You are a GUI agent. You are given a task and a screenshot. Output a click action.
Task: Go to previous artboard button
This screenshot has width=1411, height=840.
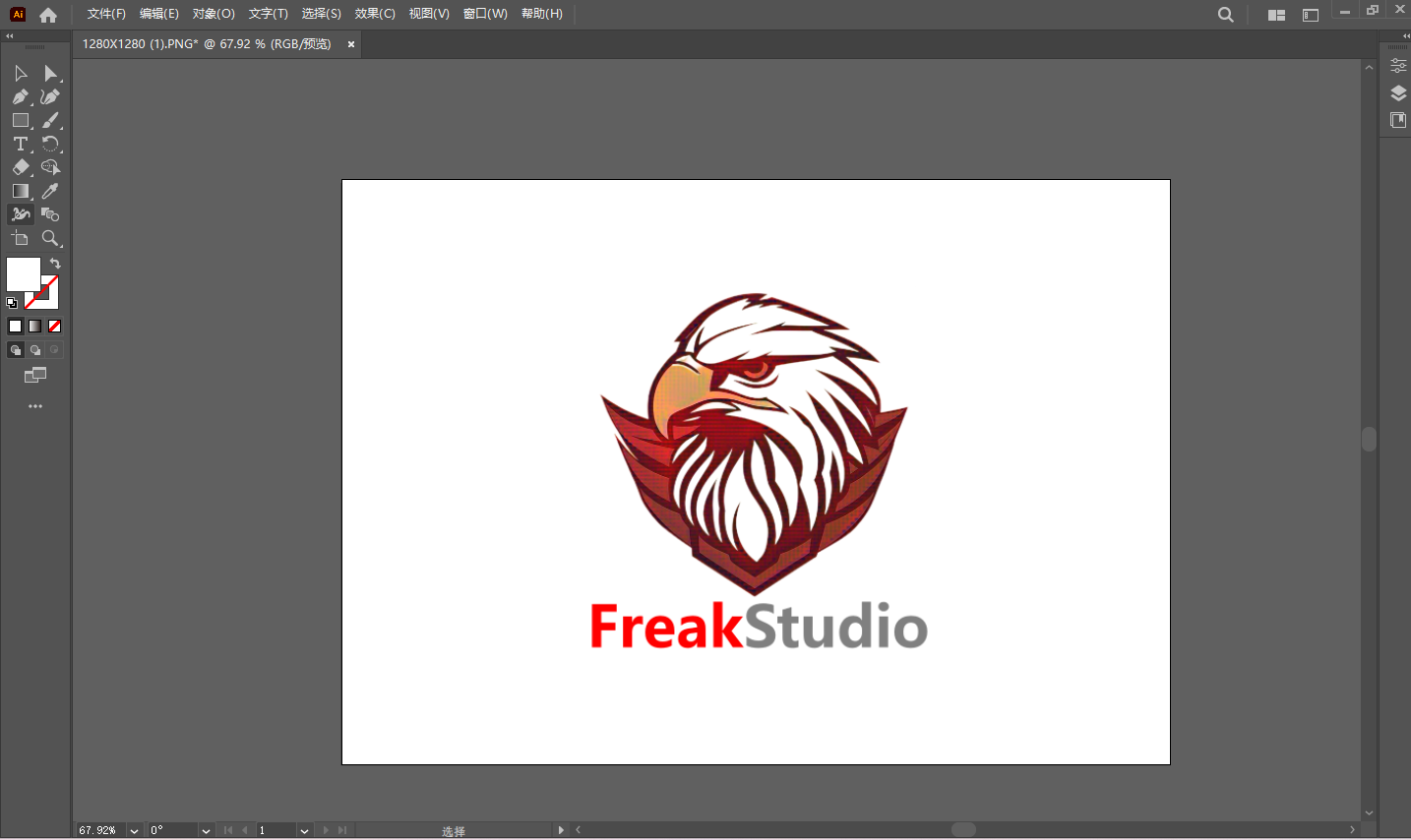point(245,830)
